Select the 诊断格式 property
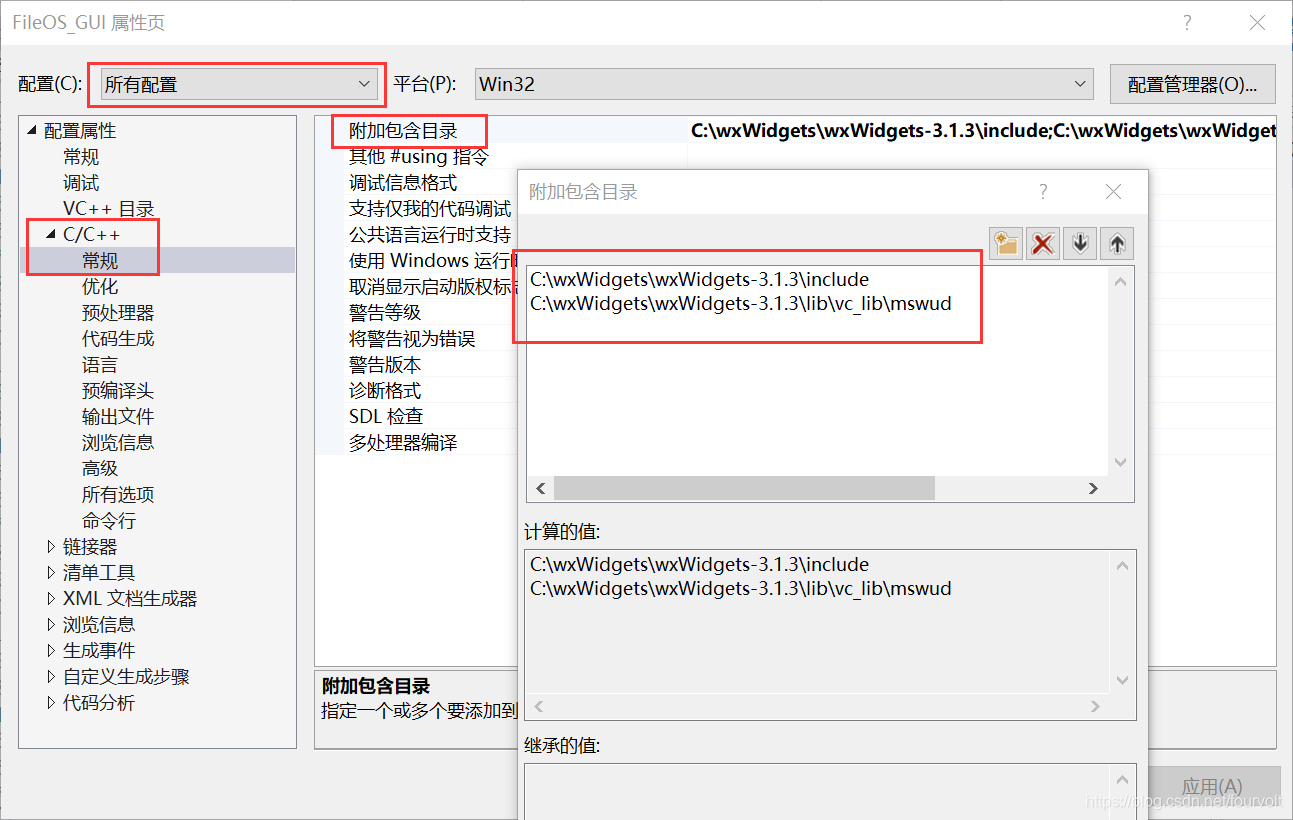1293x820 pixels. [385, 391]
